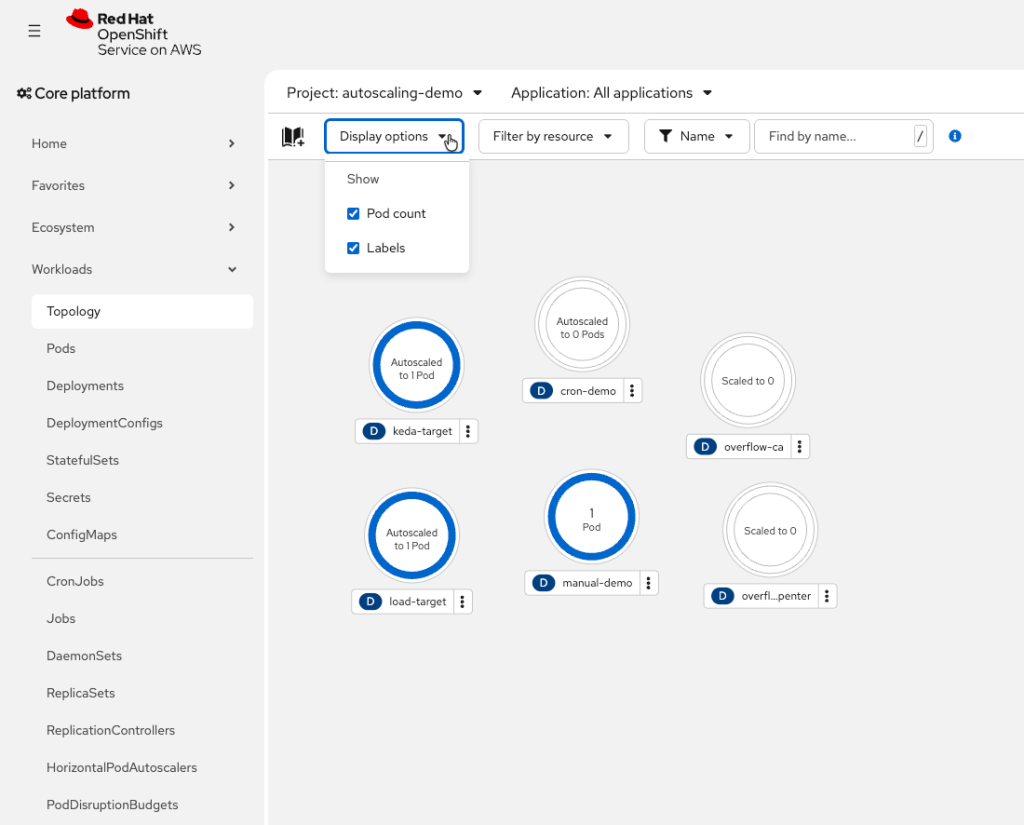Screen dimensions: 1024x825
Task: Close the Display options dropdown
Action: point(394,137)
